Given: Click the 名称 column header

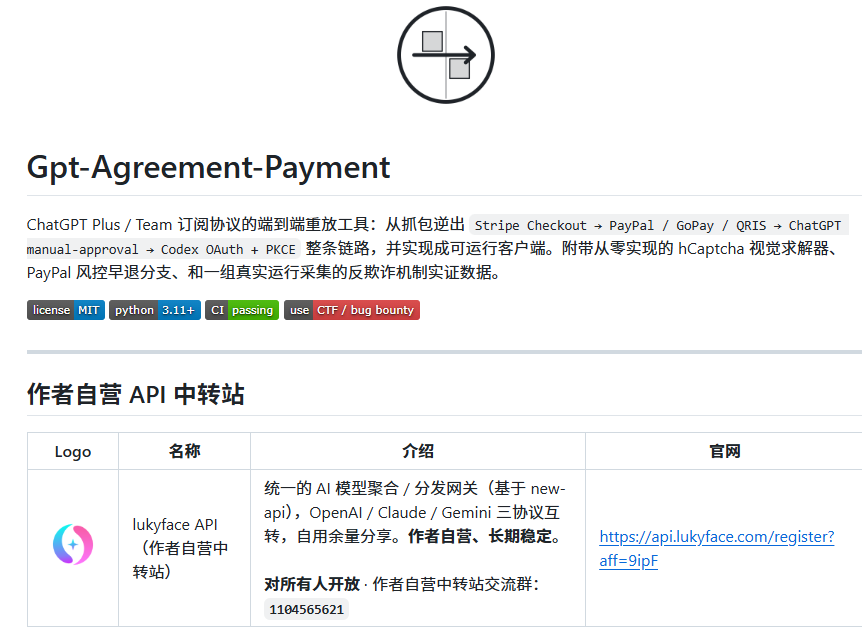Looking at the screenshot, I should click(x=185, y=451).
